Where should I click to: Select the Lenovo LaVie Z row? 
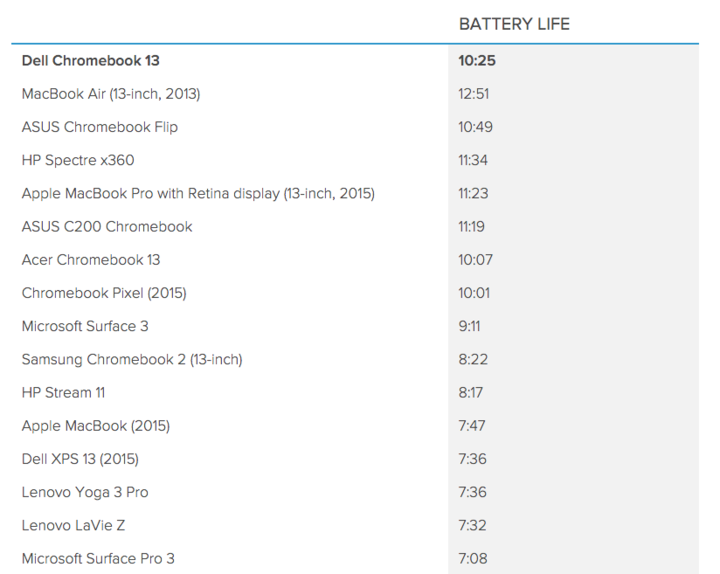[73, 525]
